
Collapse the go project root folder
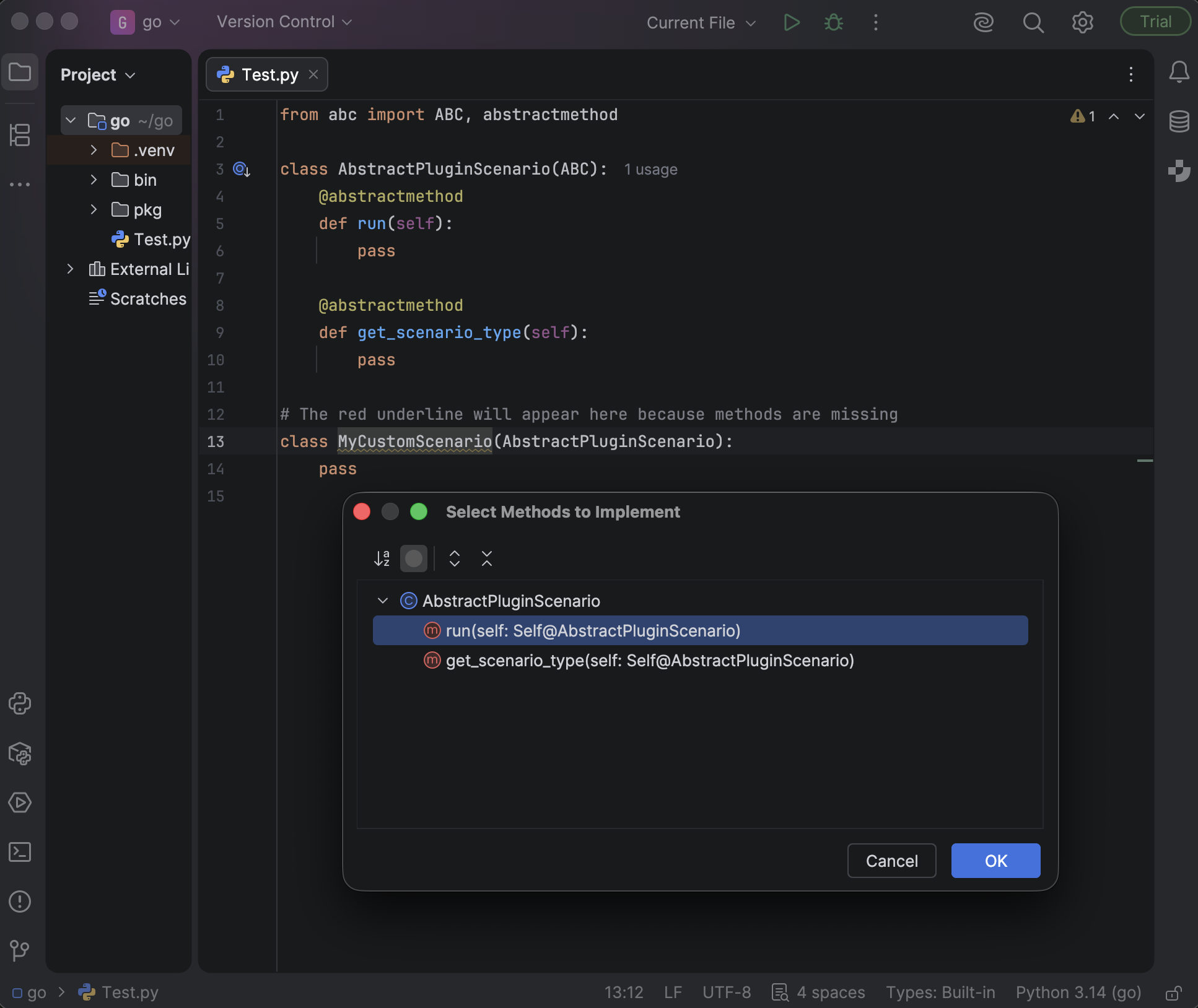71,121
